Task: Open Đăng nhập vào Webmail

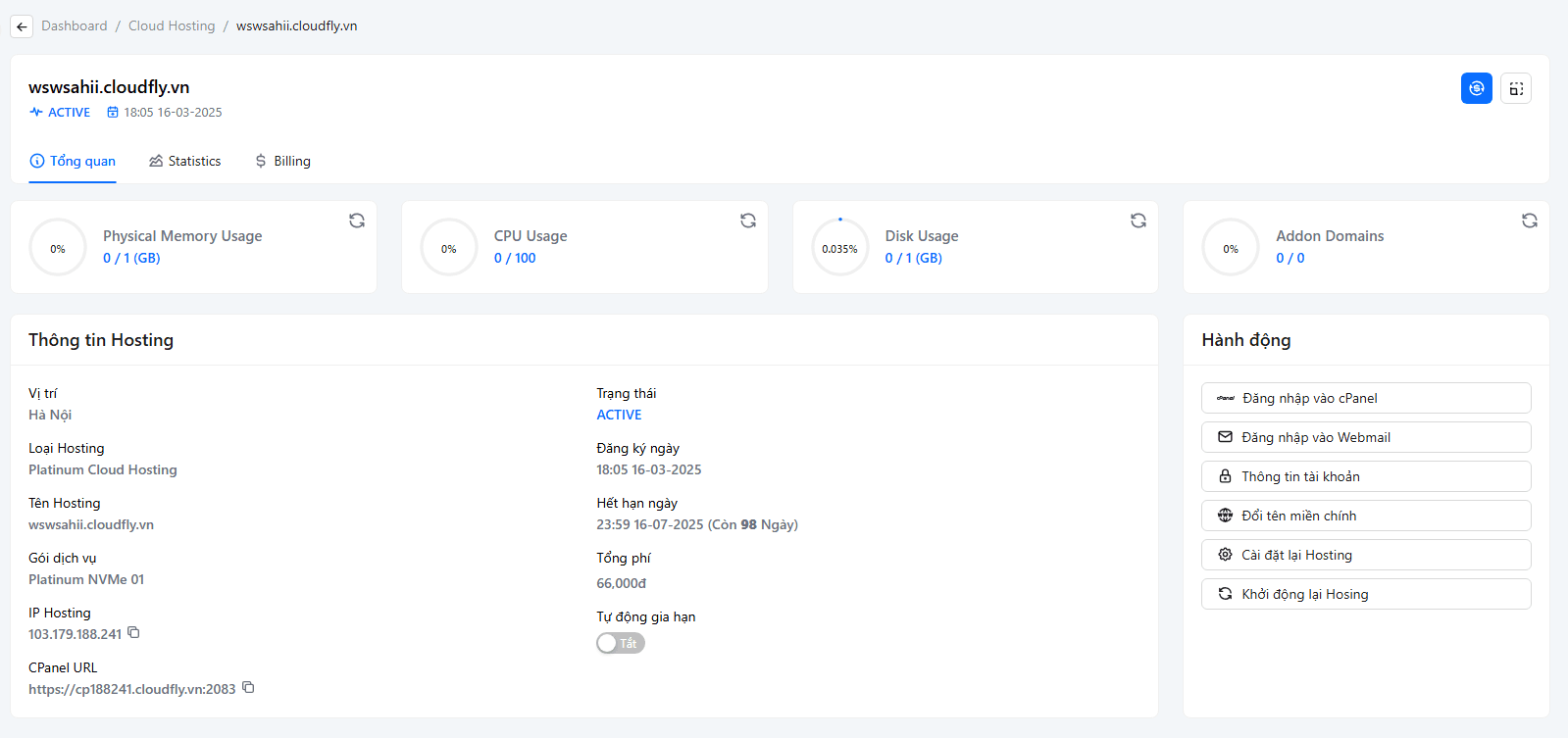Action: point(1365,437)
